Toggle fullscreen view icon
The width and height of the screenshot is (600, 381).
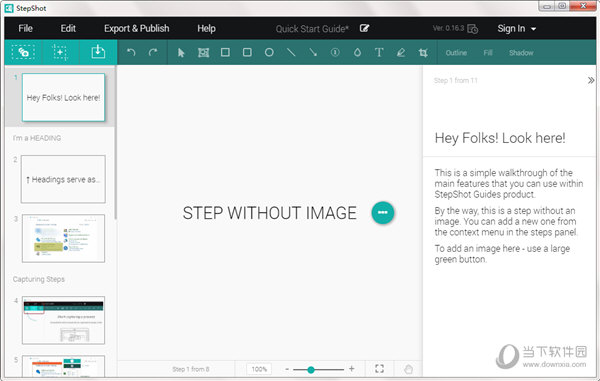379,369
